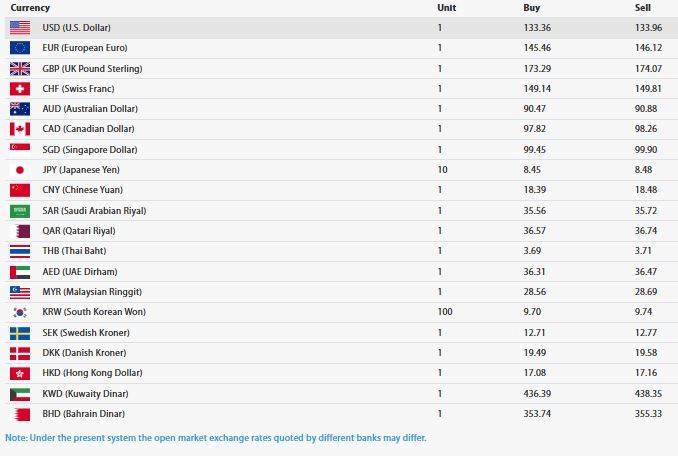Select the USD (U.S. Dollar) row
The image size is (678, 456).
(x=341, y=28)
